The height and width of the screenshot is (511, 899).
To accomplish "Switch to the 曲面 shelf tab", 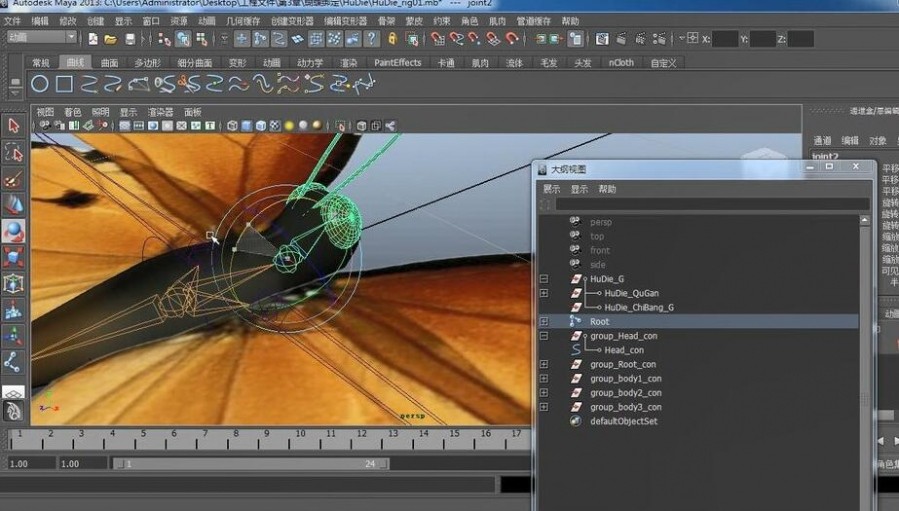I will [x=109, y=63].
